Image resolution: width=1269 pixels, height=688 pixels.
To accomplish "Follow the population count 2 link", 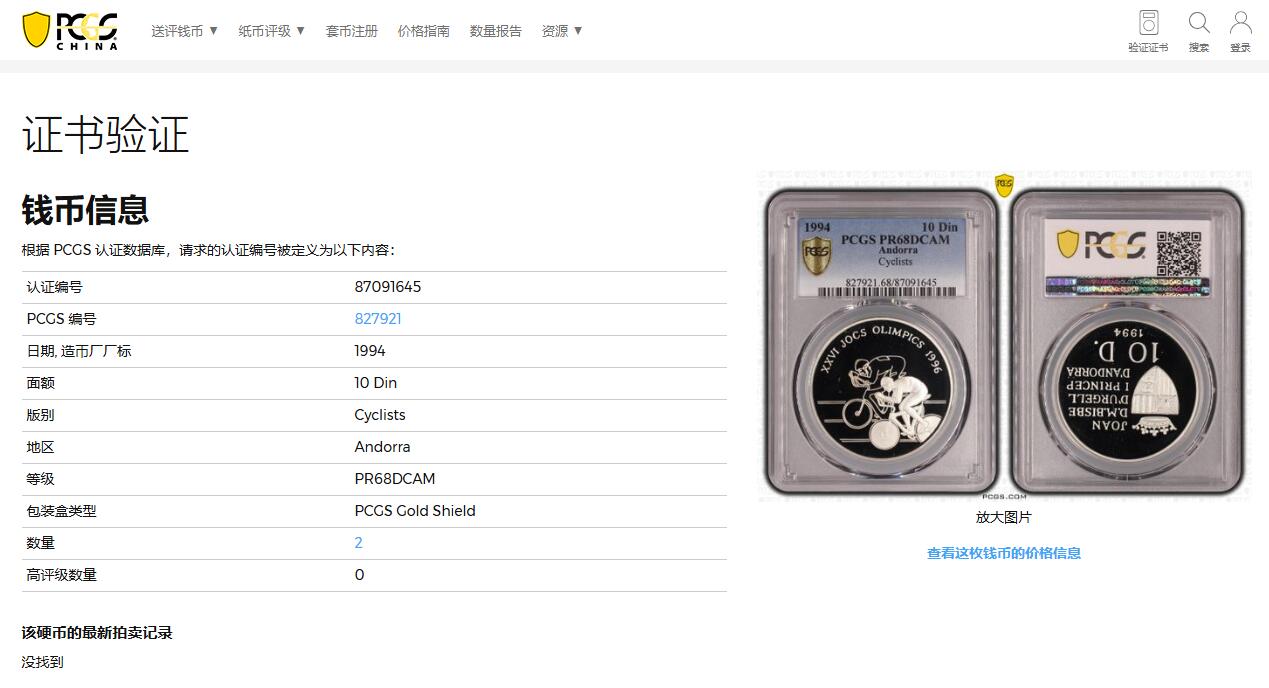I will point(358,543).
